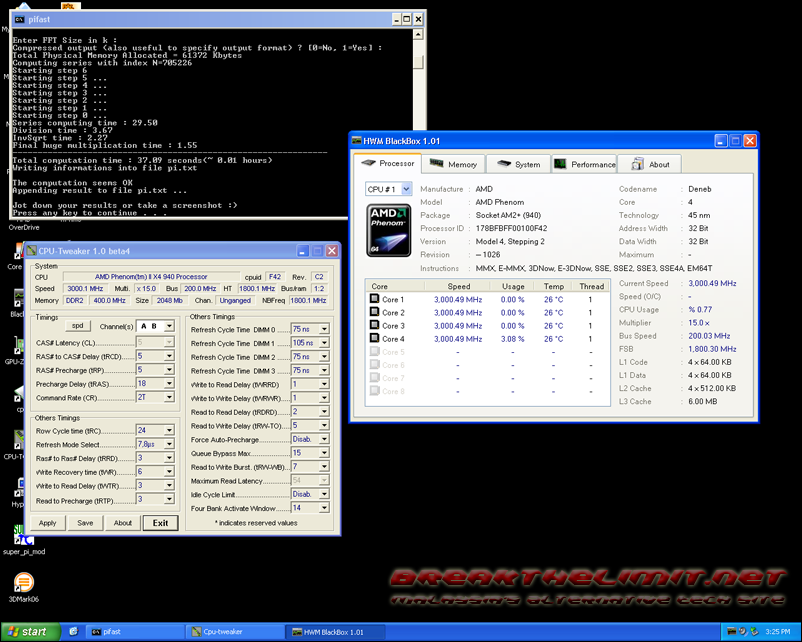Click the AMD Phenom logo image
The height and width of the screenshot is (642, 802).
point(388,230)
